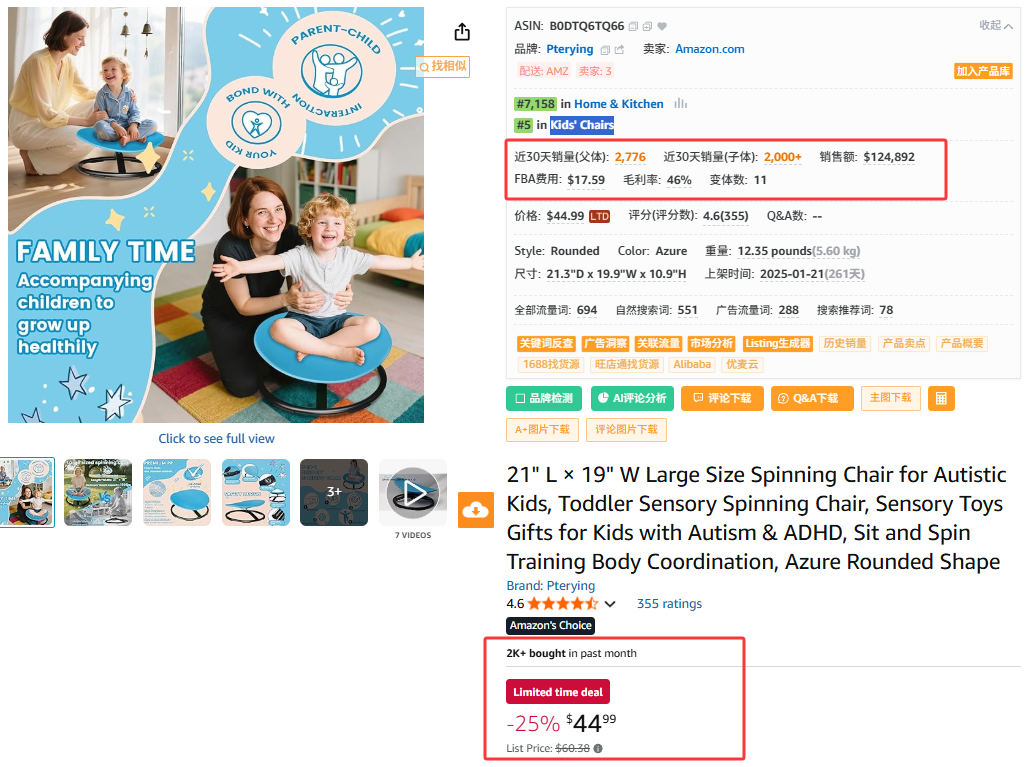Expand the star rating breakdown chevron
This screenshot has height=767, width=1036.
point(610,604)
